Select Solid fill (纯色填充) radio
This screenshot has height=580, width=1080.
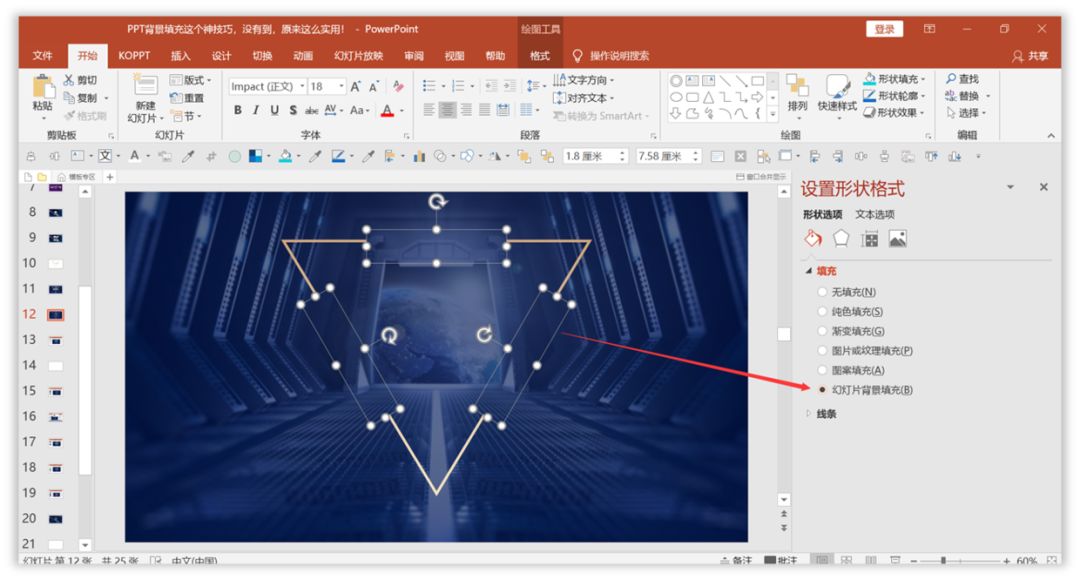coord(822,311)
